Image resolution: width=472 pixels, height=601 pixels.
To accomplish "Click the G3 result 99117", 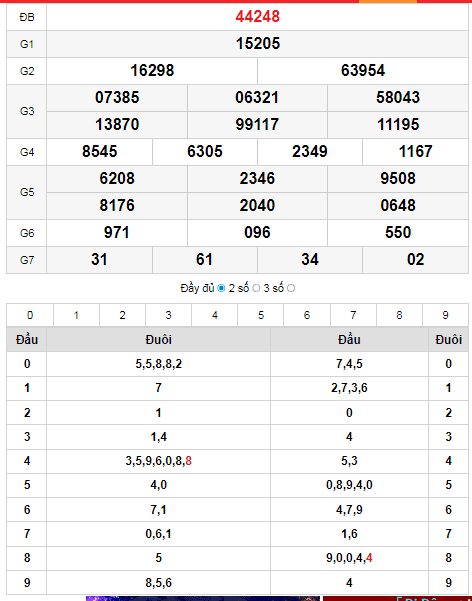I will pyautogui.click(x=257, y=125).
